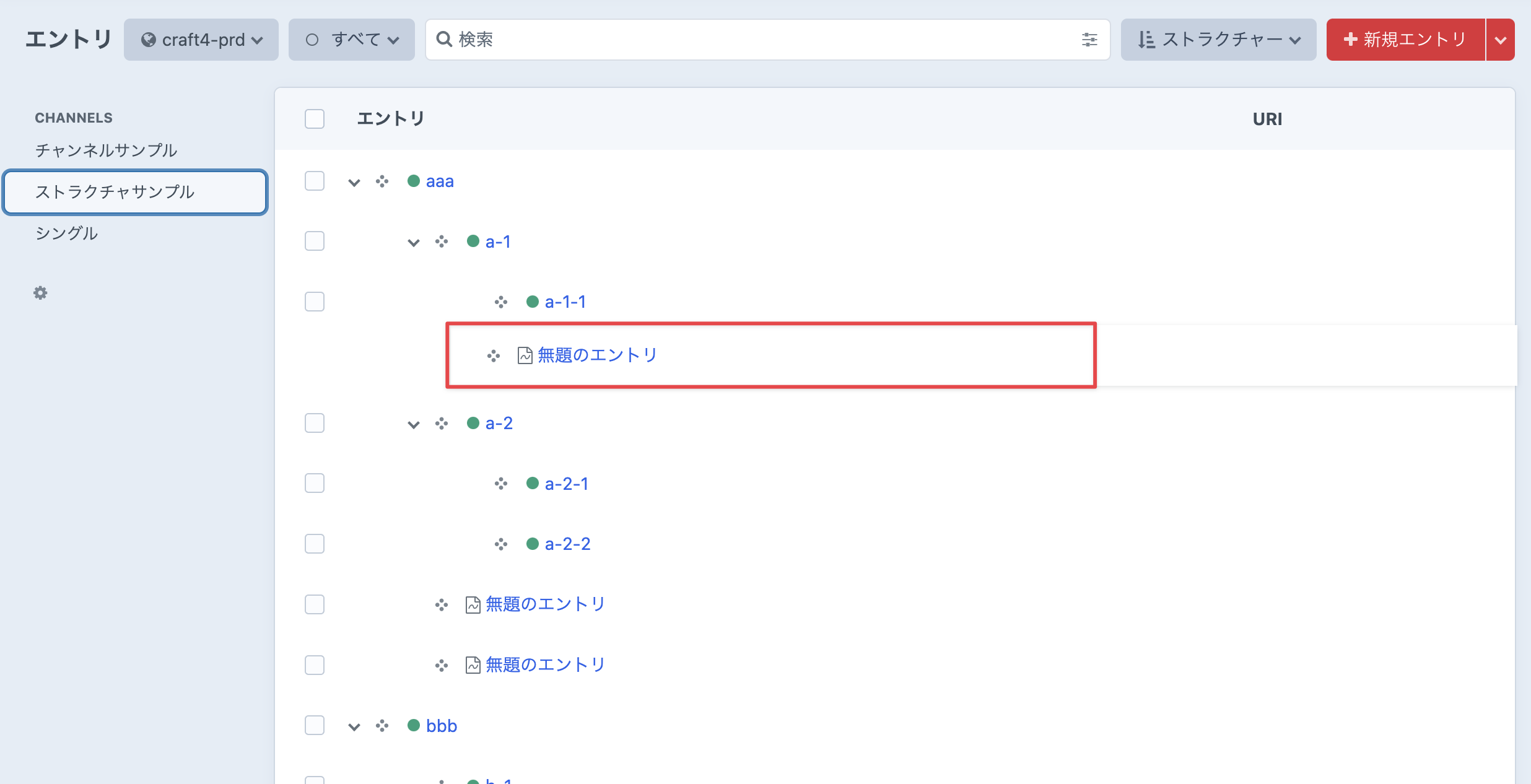This screenshot has width=1531, height=784.
Task: Check the checkbox for entry a-2
Action: (x=314, y=423)
